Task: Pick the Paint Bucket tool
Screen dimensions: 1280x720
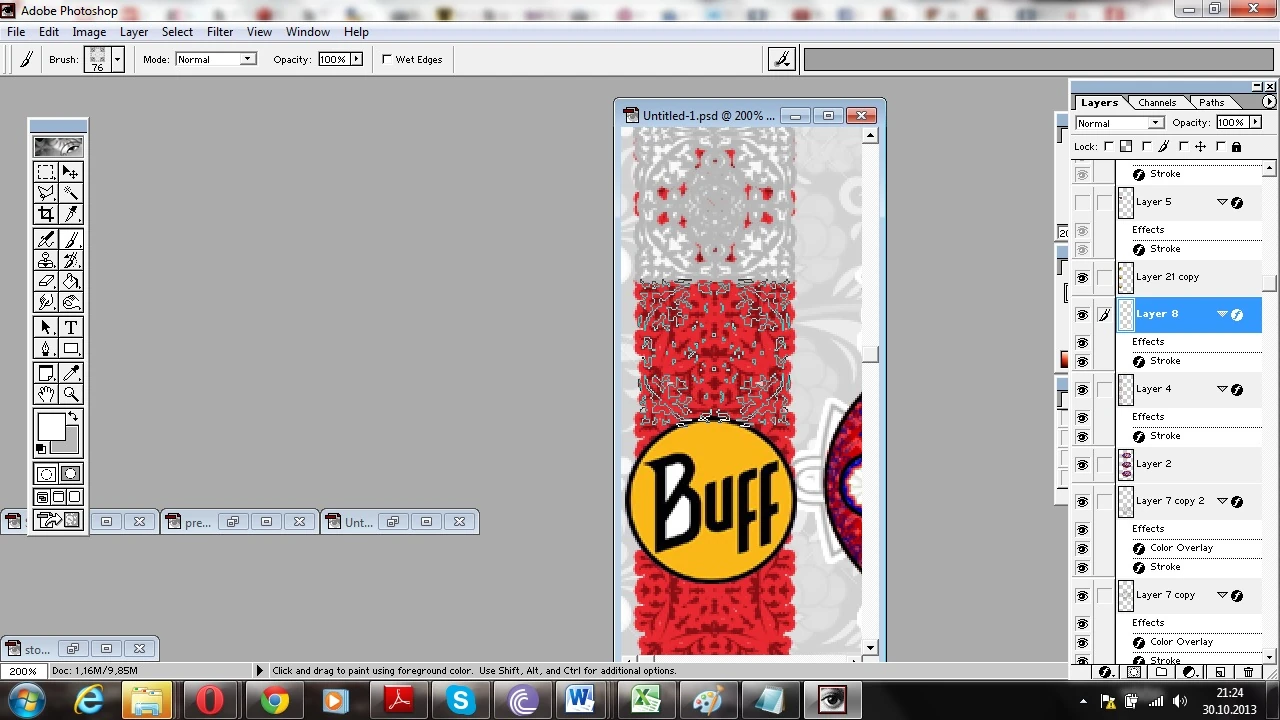Action: (70, 281)
